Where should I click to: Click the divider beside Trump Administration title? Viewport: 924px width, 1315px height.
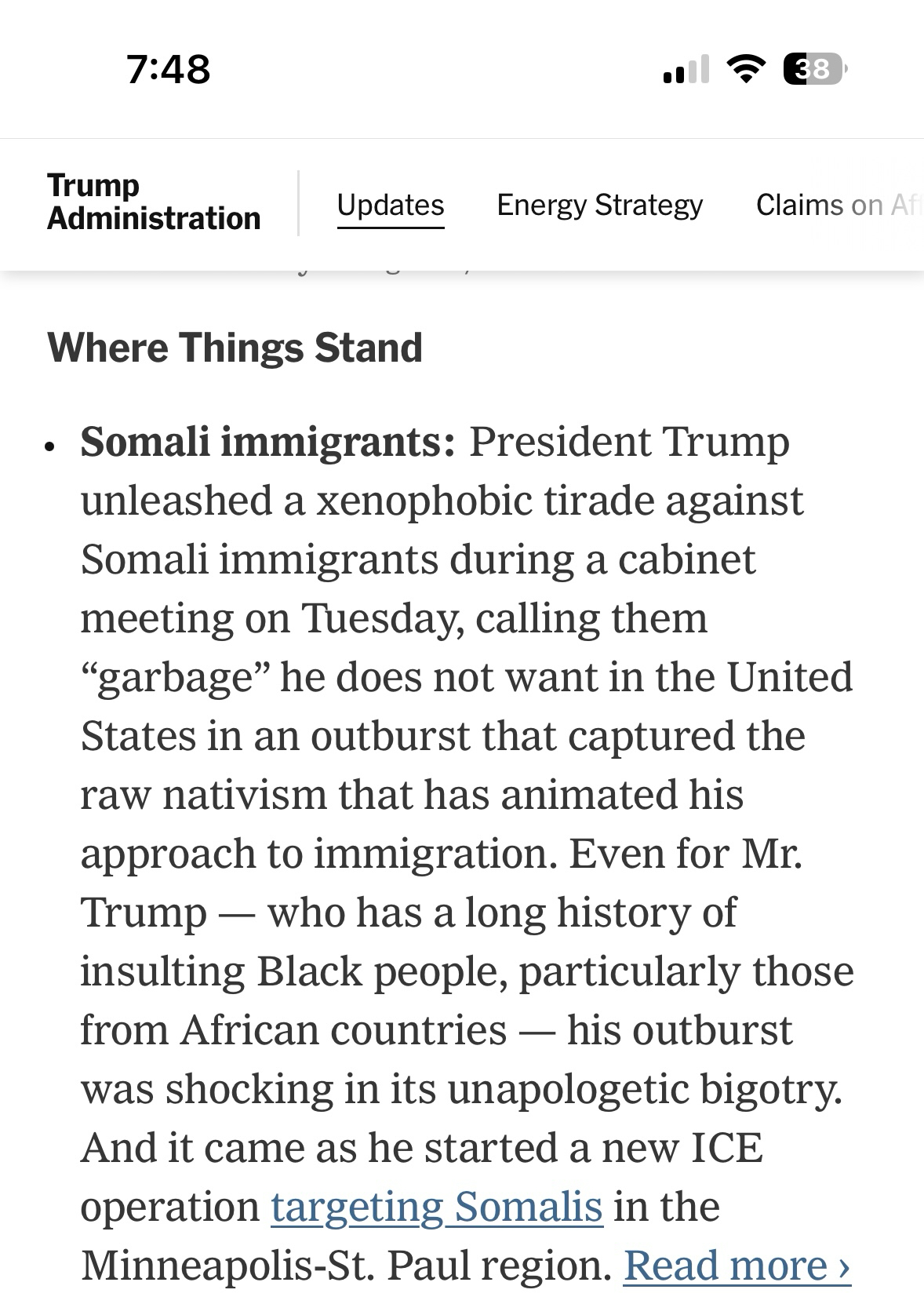298,203
